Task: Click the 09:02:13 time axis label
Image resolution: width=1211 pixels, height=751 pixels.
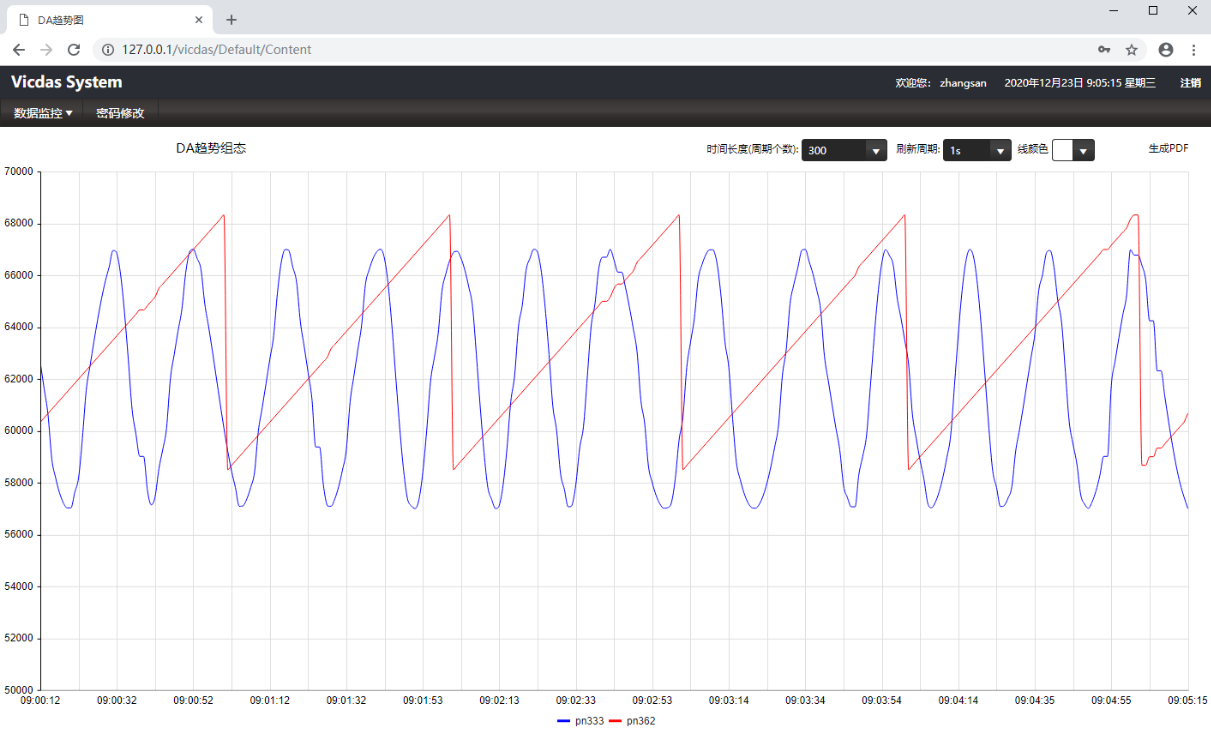Action: pos(499,701)
